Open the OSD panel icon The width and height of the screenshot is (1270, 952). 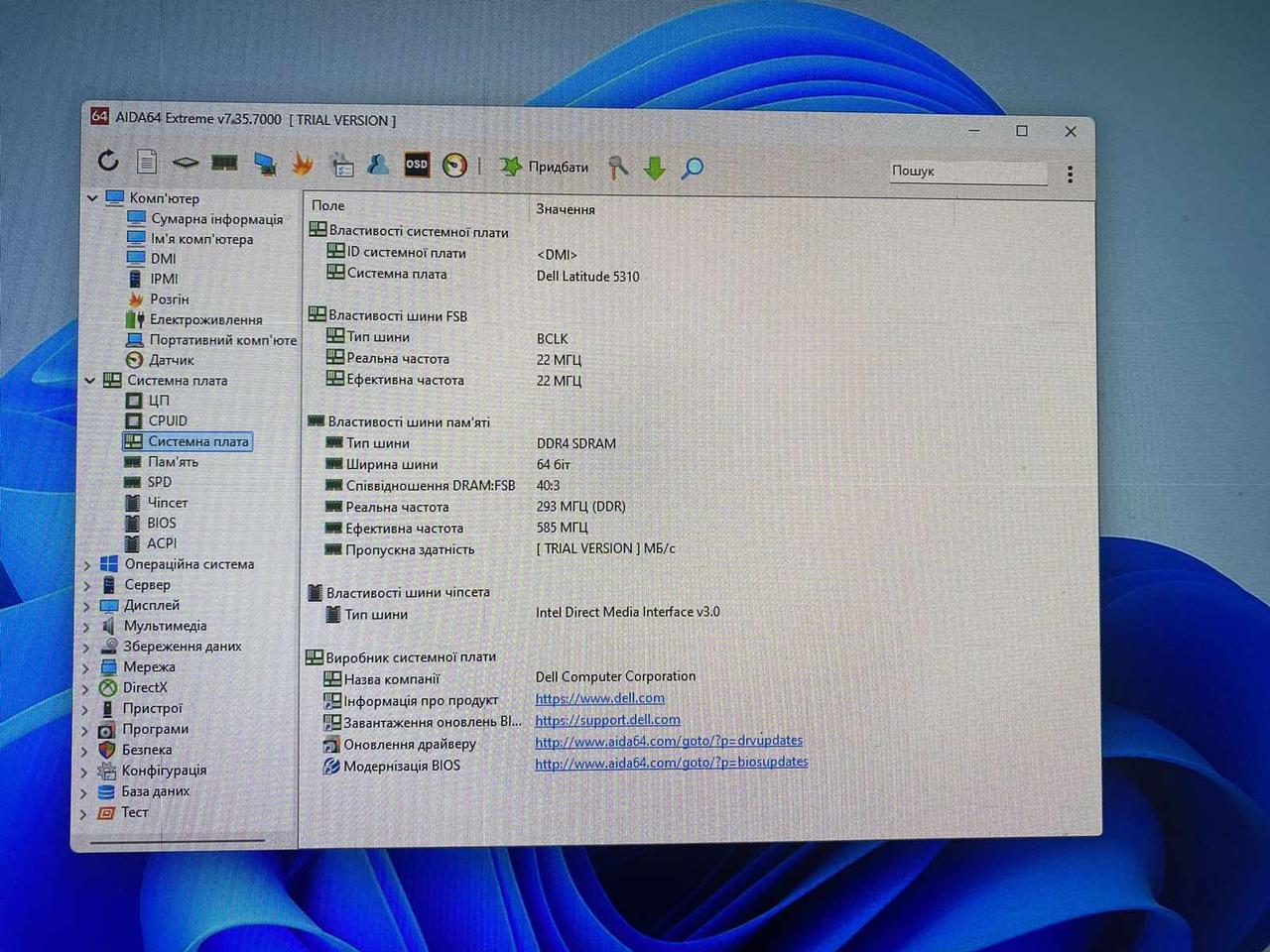click(417, 165)
